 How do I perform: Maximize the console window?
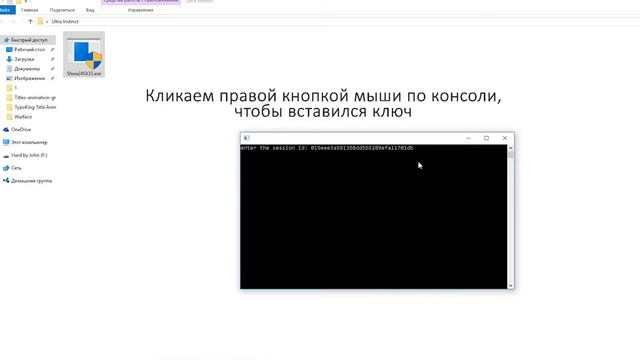click(486, 138)
